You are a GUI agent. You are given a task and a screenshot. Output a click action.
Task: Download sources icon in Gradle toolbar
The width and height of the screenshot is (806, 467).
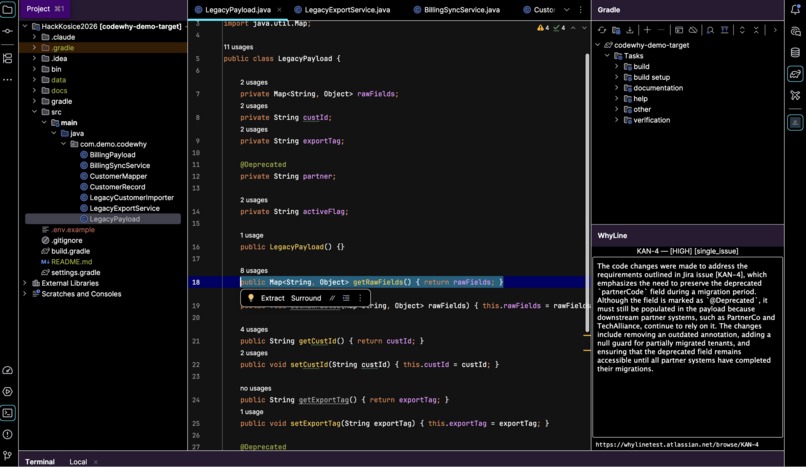click(x=630, y=30)
